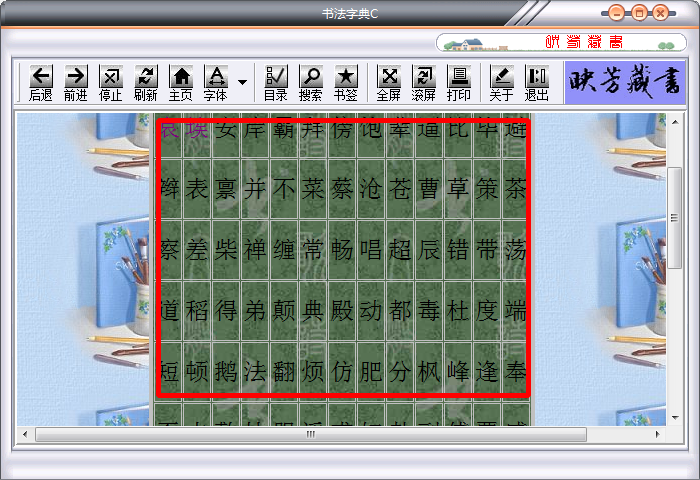Select the character 超
700x480 pixels.
pos(400,250)
